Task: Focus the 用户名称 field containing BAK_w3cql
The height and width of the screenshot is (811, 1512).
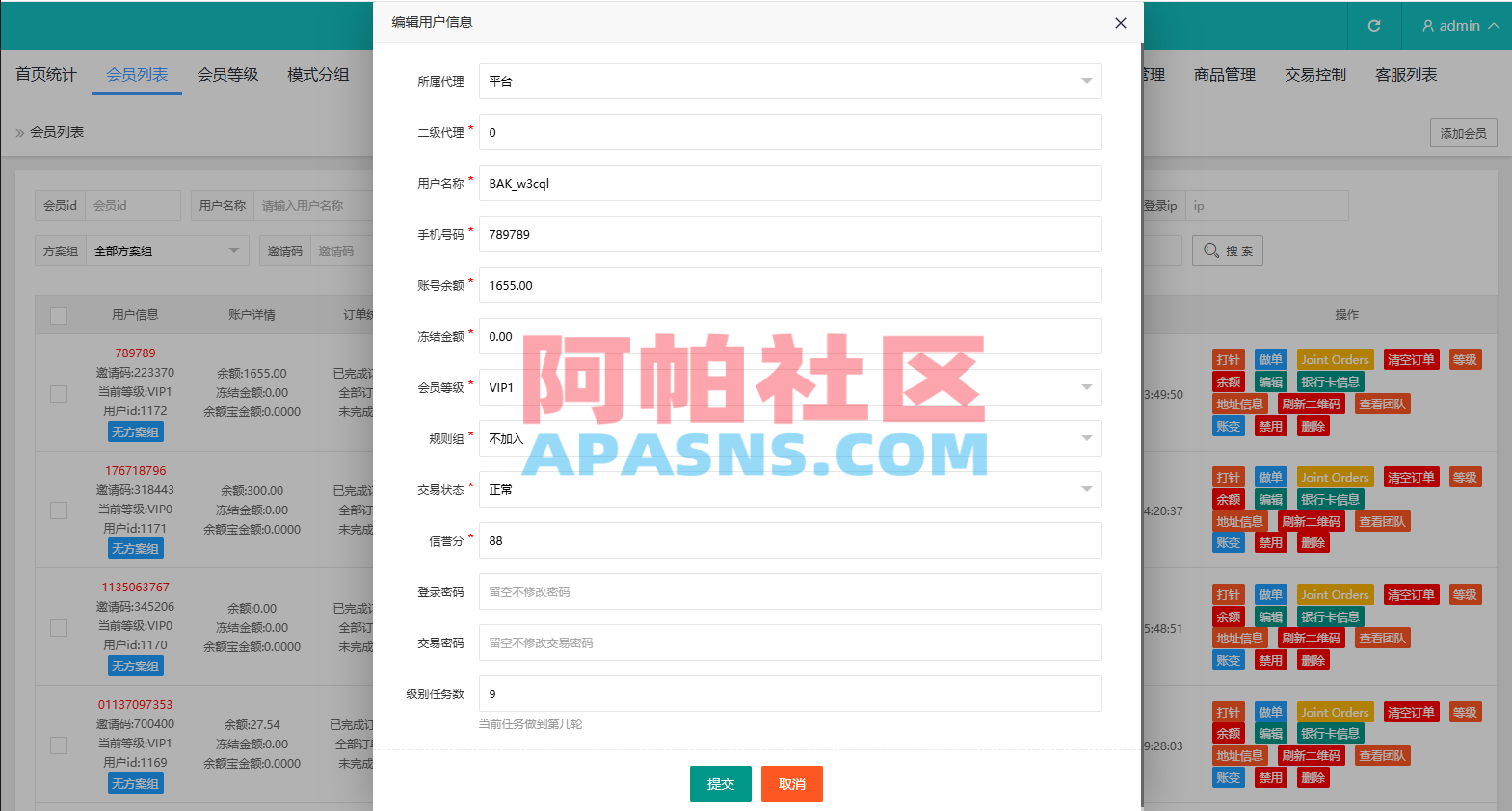Action: click(790, 183)
